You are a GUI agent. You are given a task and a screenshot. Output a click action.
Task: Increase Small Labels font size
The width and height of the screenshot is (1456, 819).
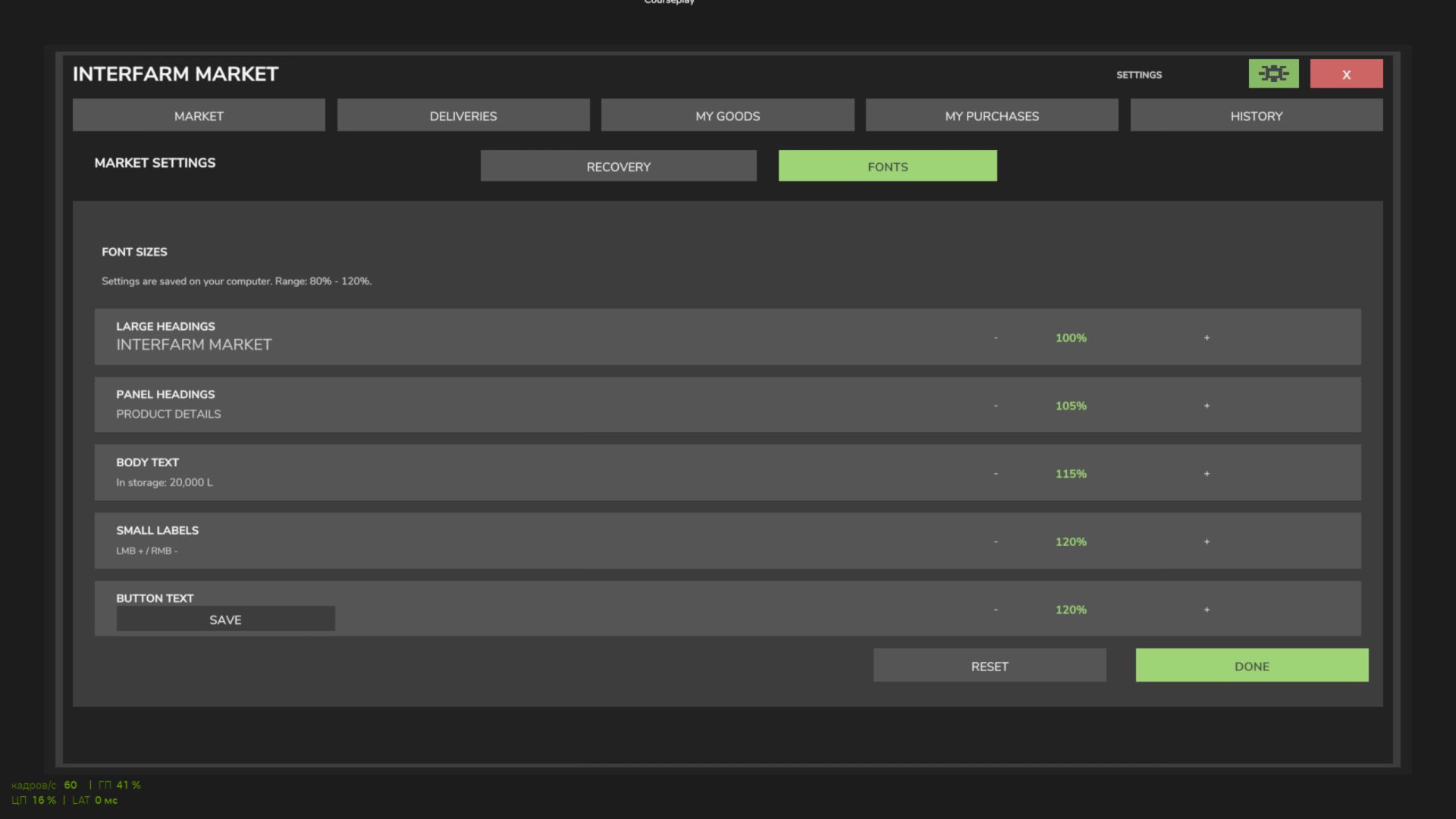(1207, 541)
